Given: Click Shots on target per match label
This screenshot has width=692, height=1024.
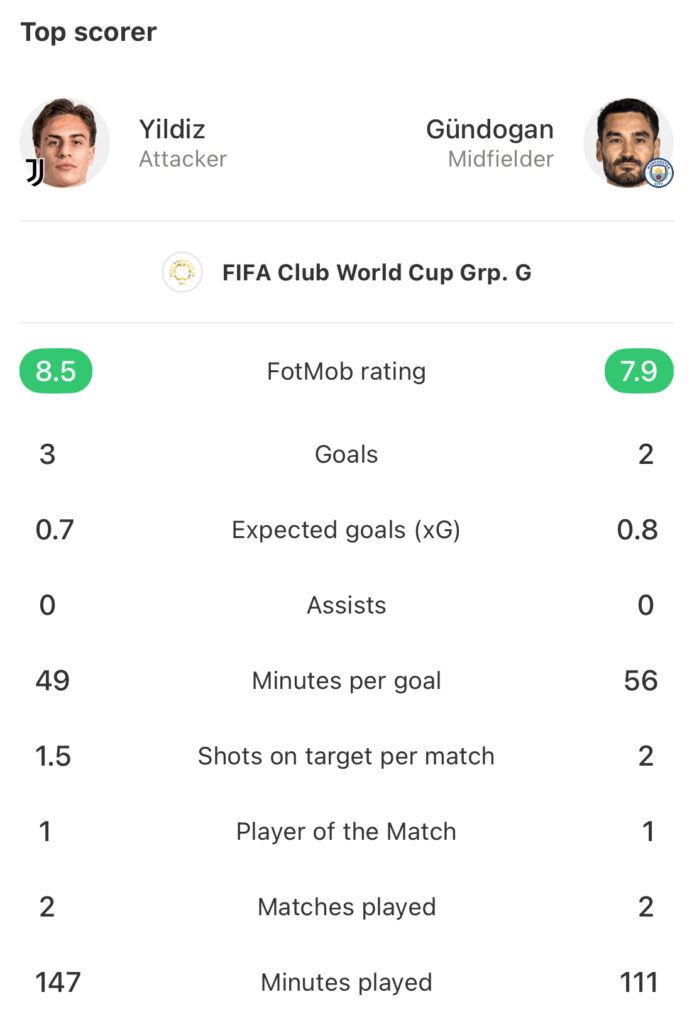Looking at the screenshot, I should 346,756.
